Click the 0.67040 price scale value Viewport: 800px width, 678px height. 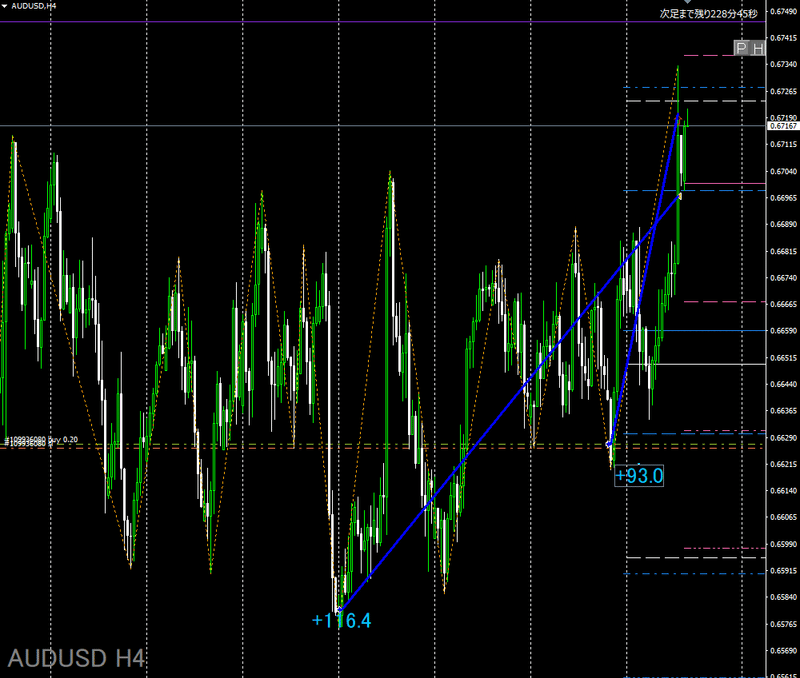click(783, 171)
